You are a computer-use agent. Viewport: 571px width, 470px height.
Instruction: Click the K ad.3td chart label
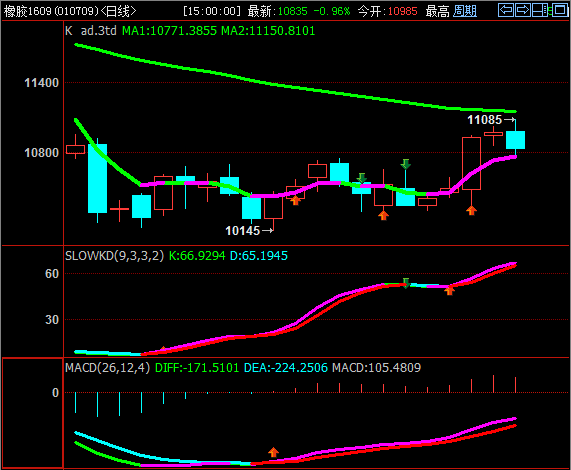(x=91, y=31)
